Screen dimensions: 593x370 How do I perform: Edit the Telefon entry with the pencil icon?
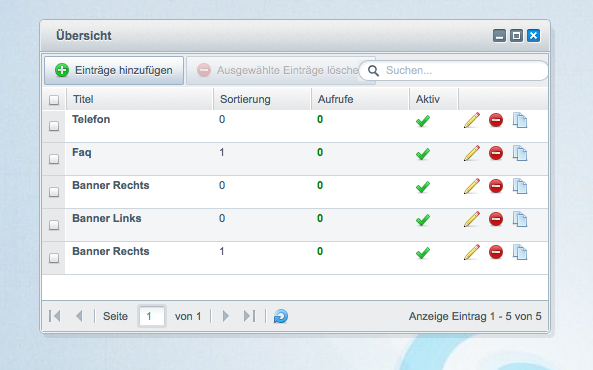472,120
